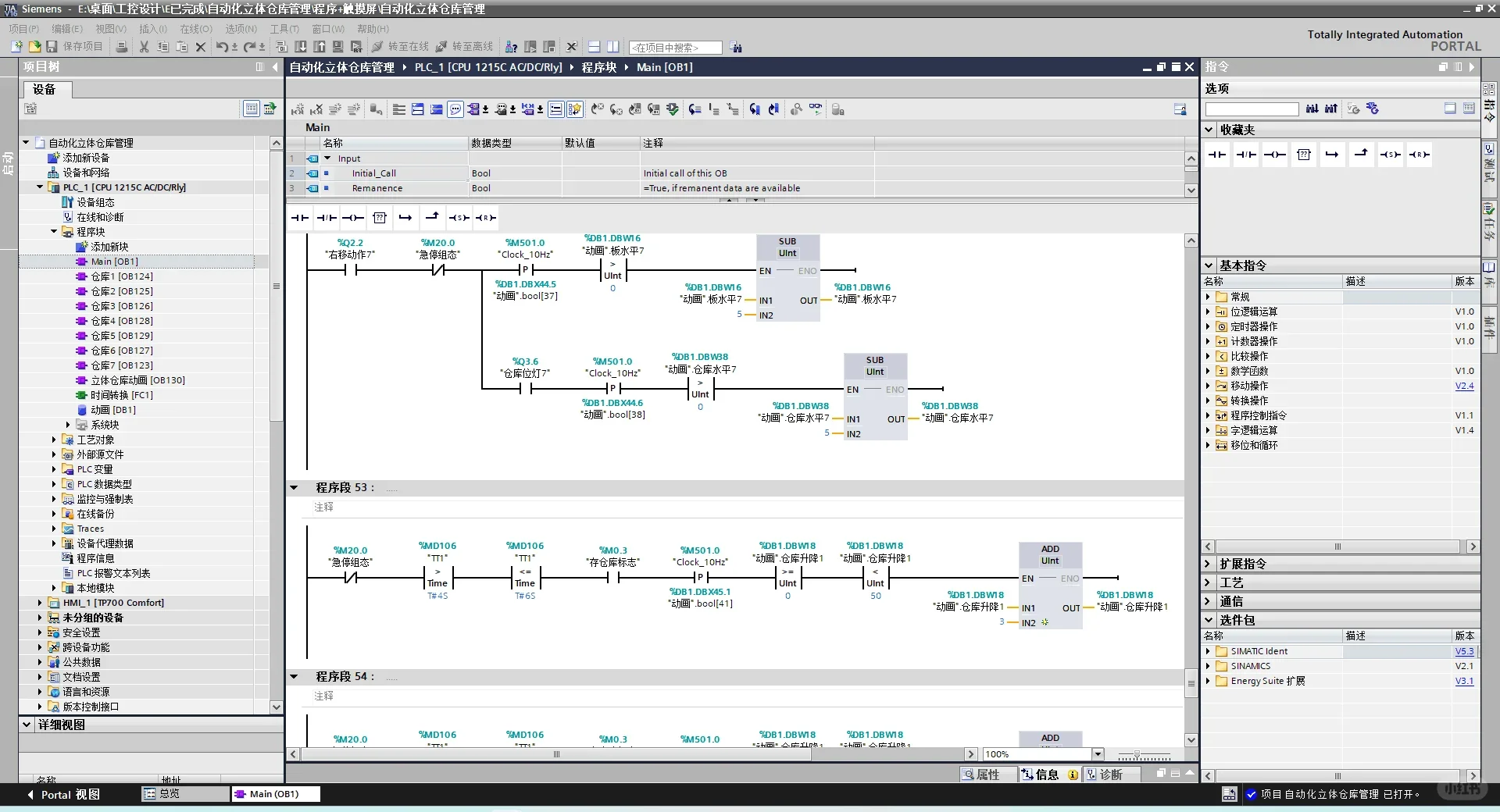
Task: Collapse 程序段 53 network
Action: click(x=294, y=488)
